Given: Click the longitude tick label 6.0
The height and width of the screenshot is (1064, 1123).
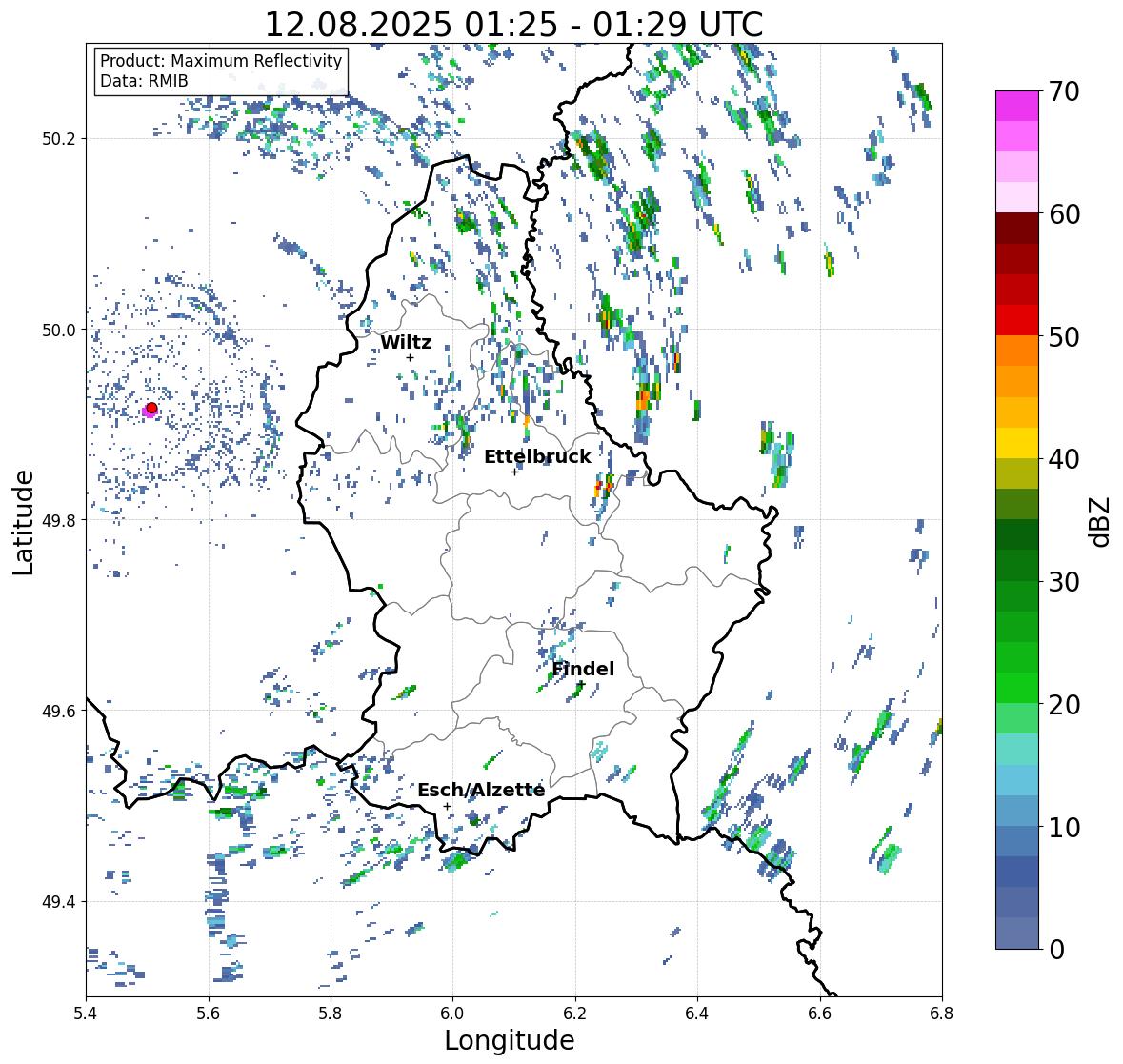Looking at the screenshot, I should coord(452,1014).
